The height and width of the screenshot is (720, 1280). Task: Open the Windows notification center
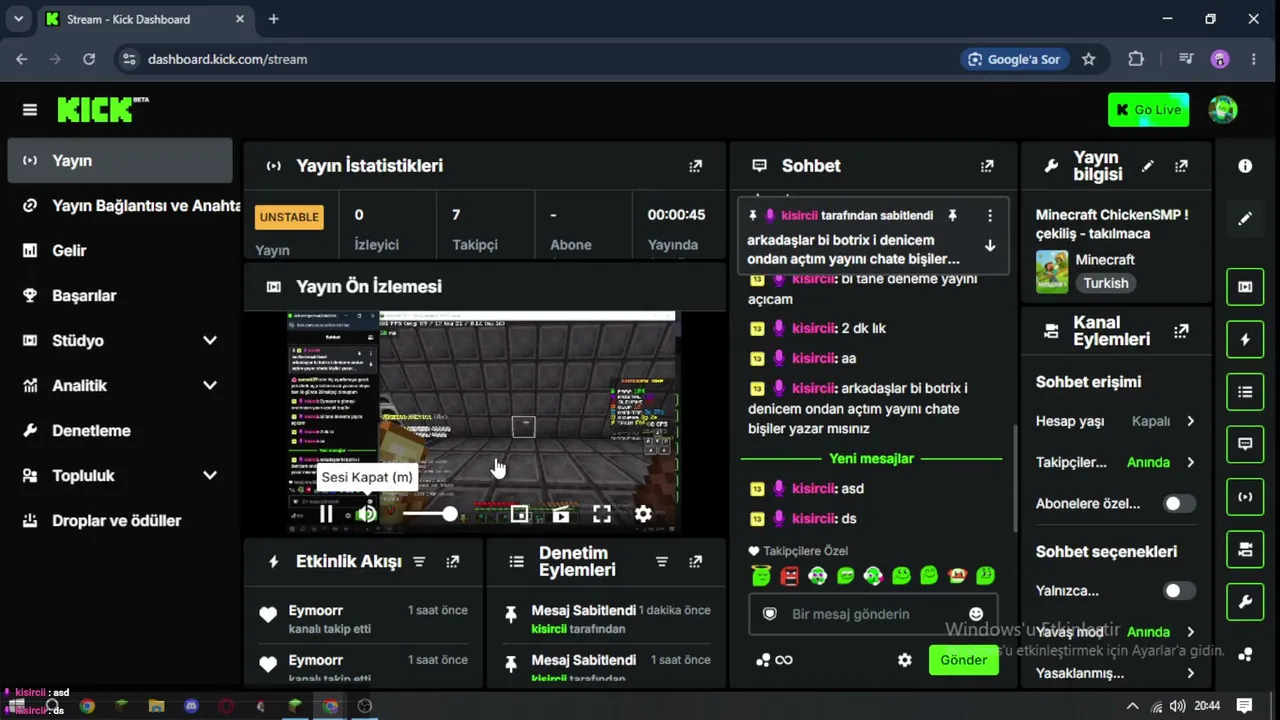point(1245,706)
